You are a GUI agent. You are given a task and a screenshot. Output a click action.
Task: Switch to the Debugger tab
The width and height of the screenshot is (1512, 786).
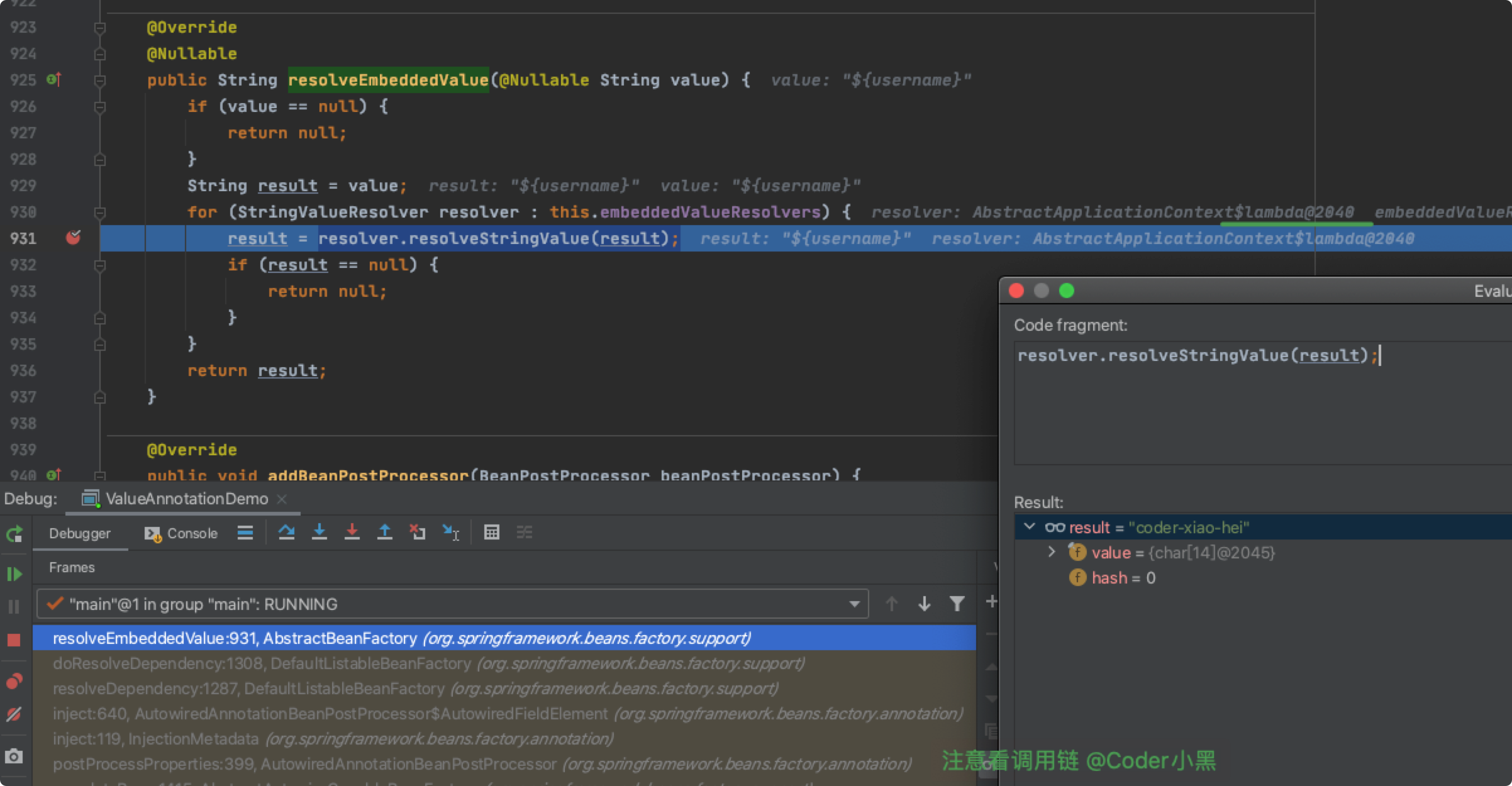click(x=80, y=533)
